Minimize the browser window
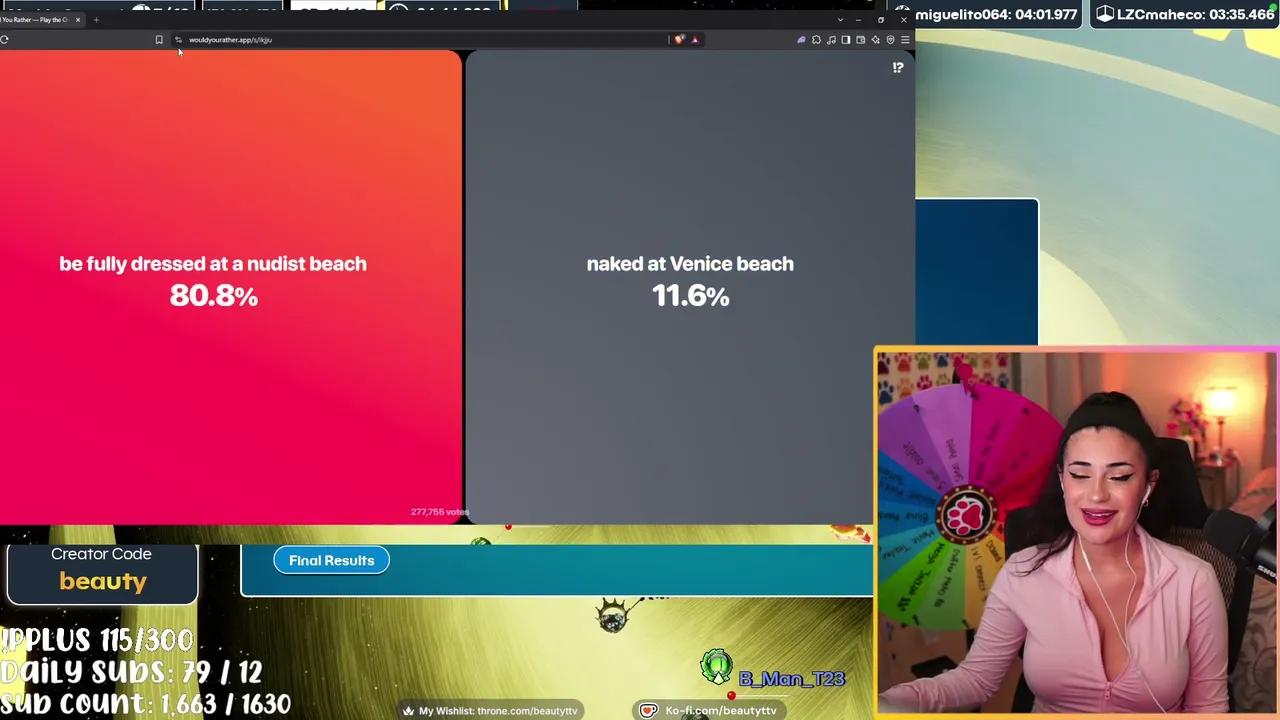The width and height of the screenshot is (1280, 720). click(x=858, y=19)
